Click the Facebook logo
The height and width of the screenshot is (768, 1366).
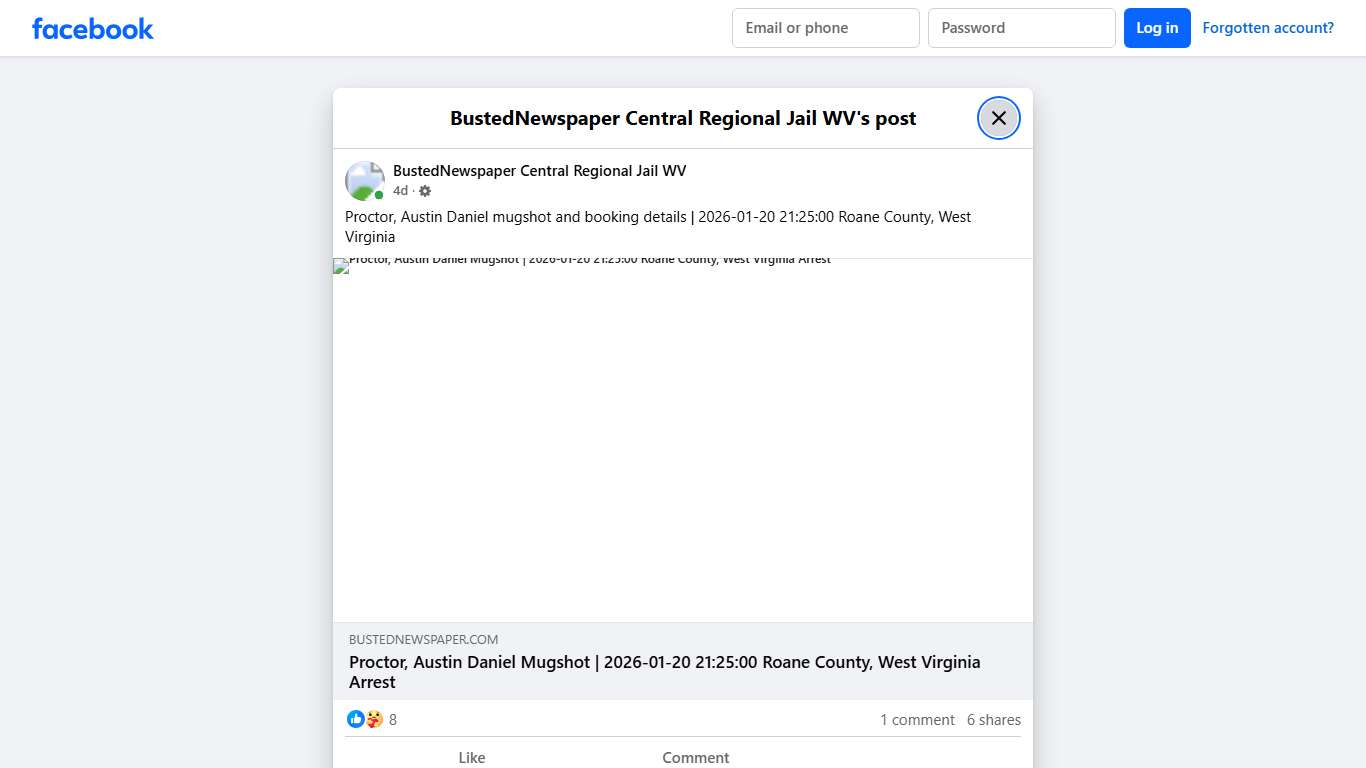click(92, 28)
